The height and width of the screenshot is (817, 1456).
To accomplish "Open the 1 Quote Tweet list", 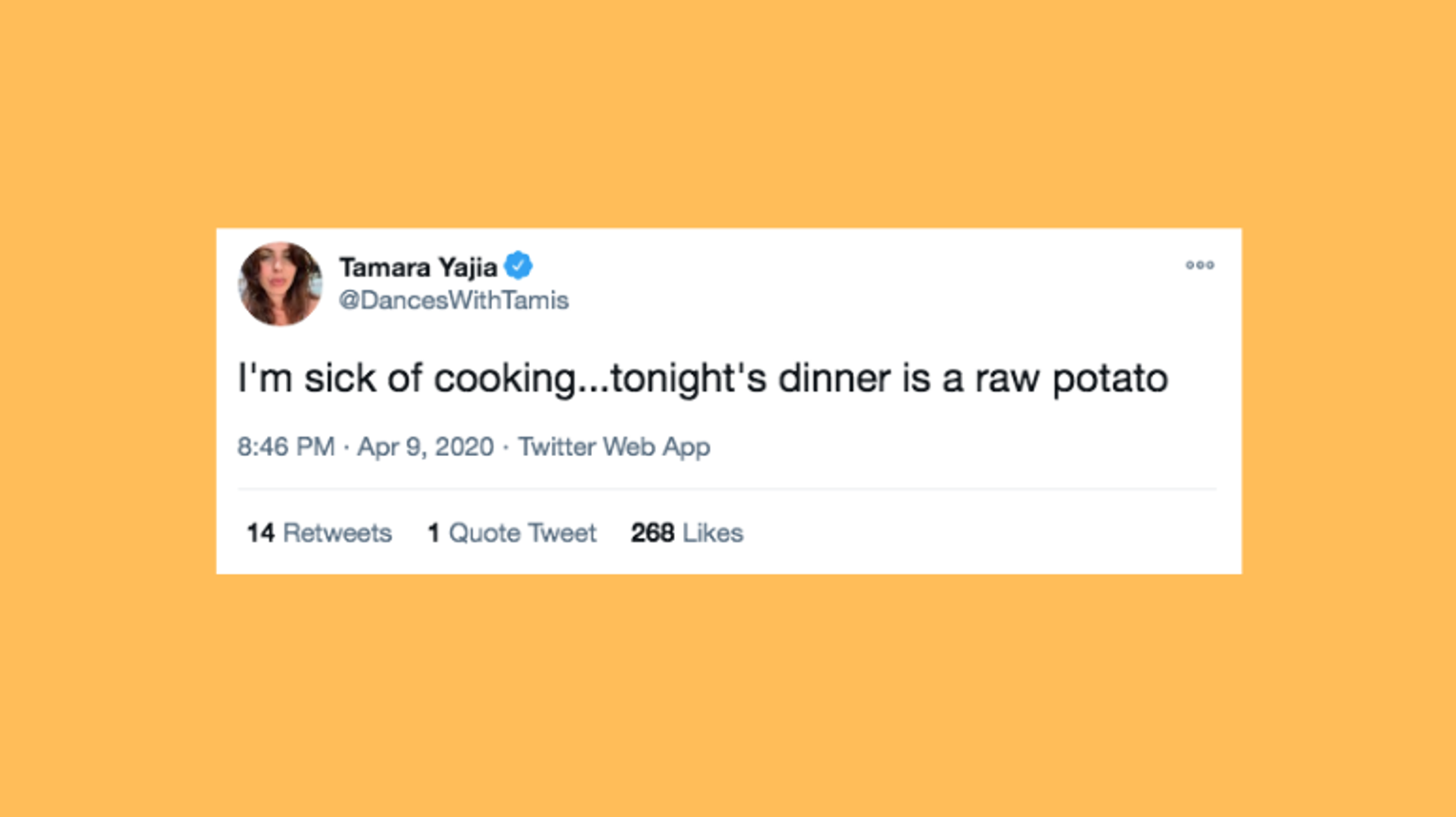I will (x=512, y=533).
